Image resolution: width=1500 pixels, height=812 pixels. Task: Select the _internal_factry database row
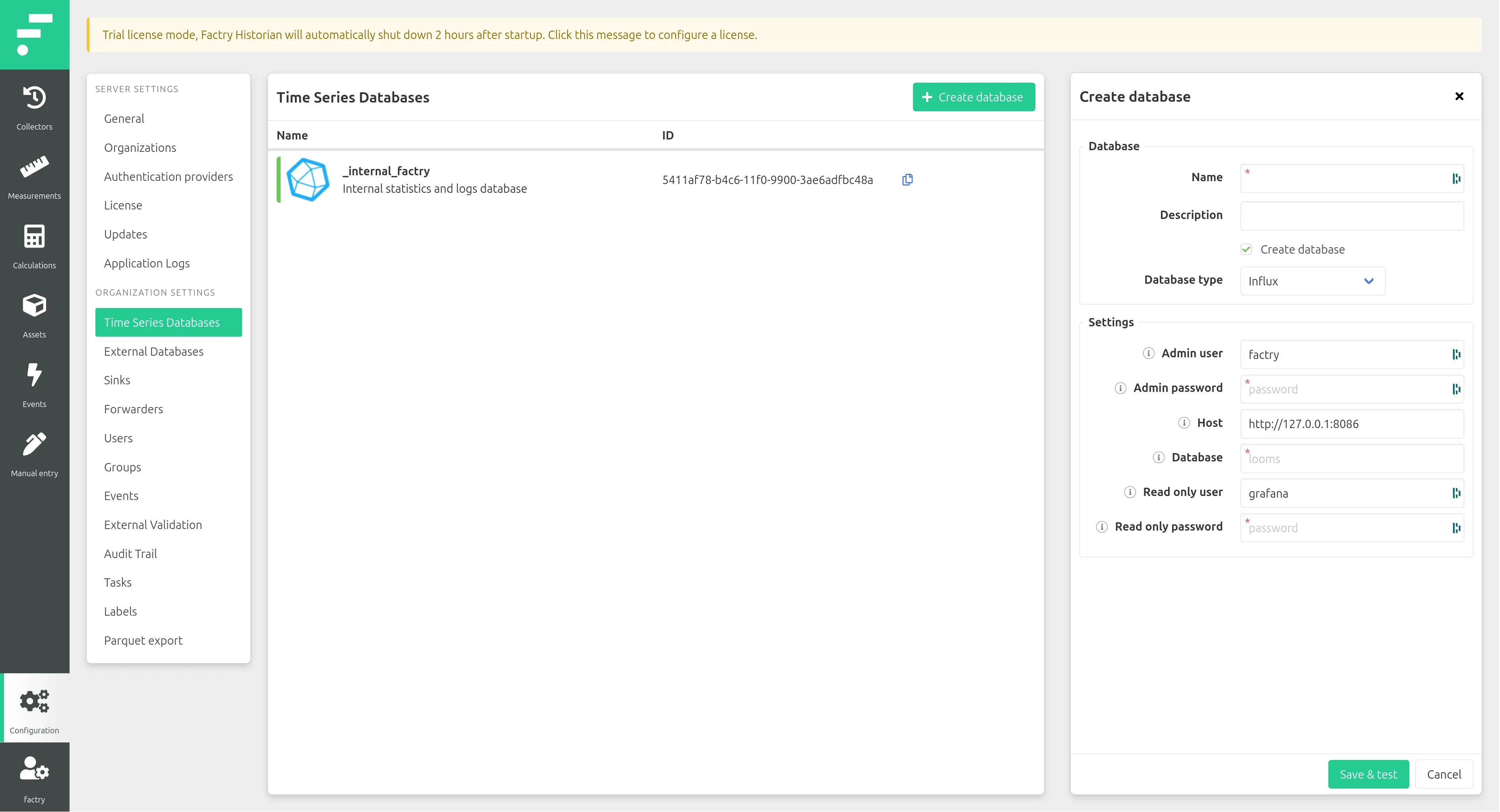click(x=656, y=179)
